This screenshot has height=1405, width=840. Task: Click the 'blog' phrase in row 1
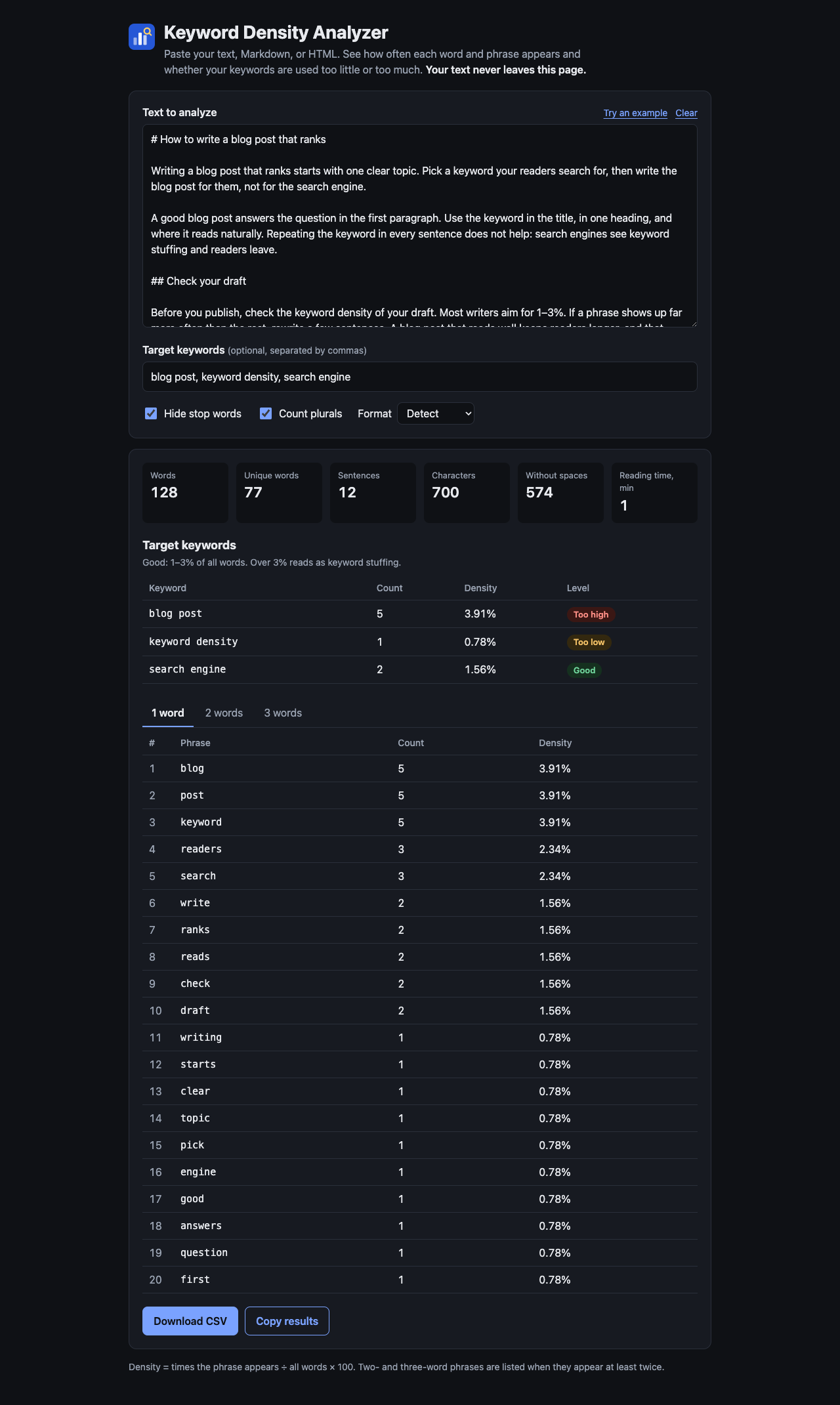192,768
